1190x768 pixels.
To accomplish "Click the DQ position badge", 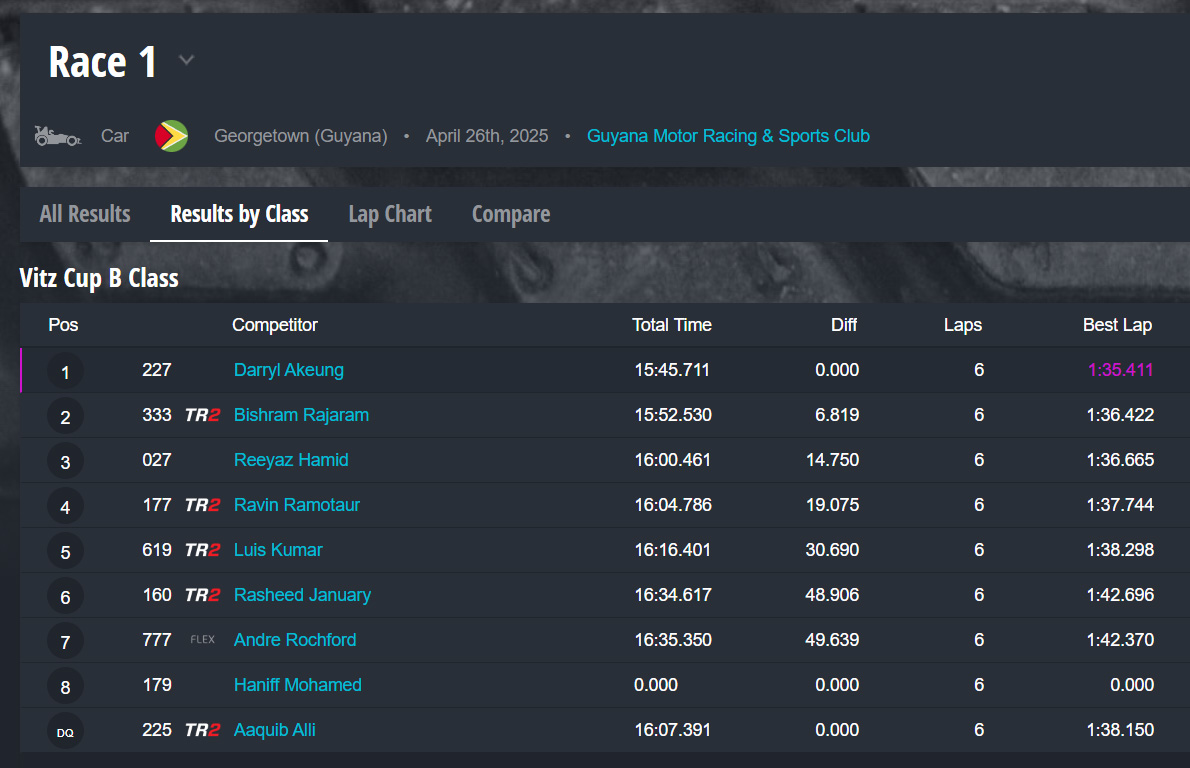I will (65, 732).
